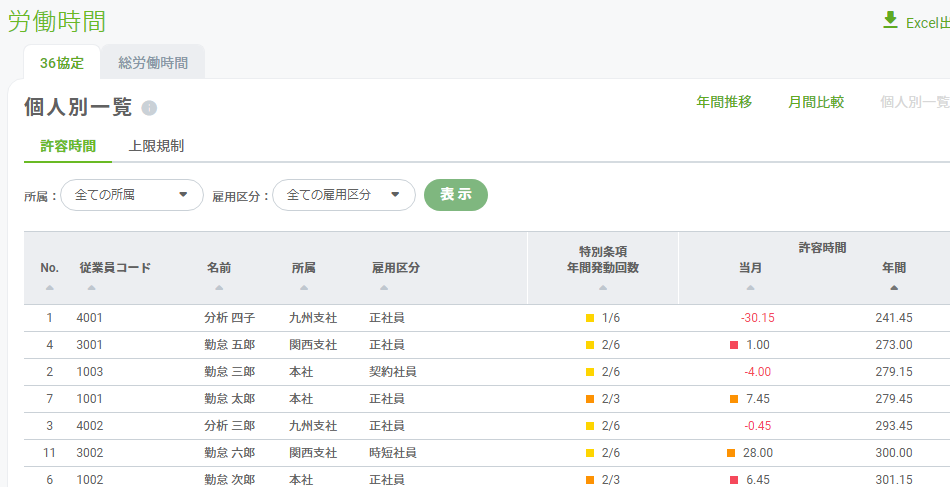The width and height of the screenshot is (950, 487).
Task: Click the Excel出力 link text
Action: point(928,23)
